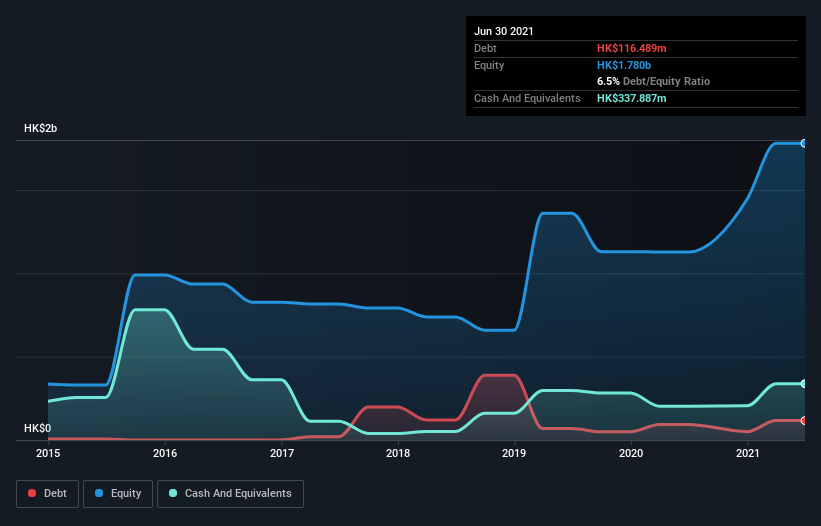The image size is (821, 526).
Task: Click the 2017 x-axis label
Action: coord(282,453)
